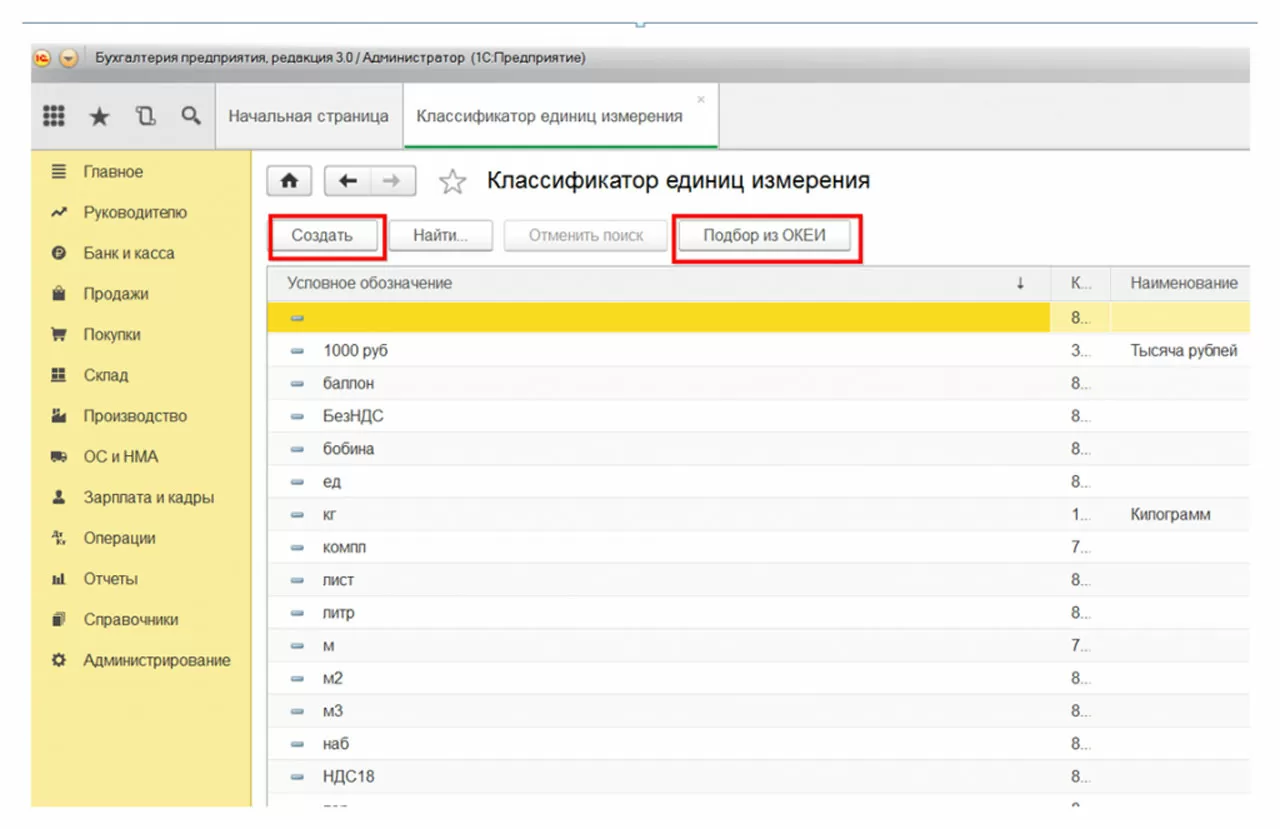Select the наб row
The width and height of the screenshot is (1280, 829).
(x=758, y=744)
